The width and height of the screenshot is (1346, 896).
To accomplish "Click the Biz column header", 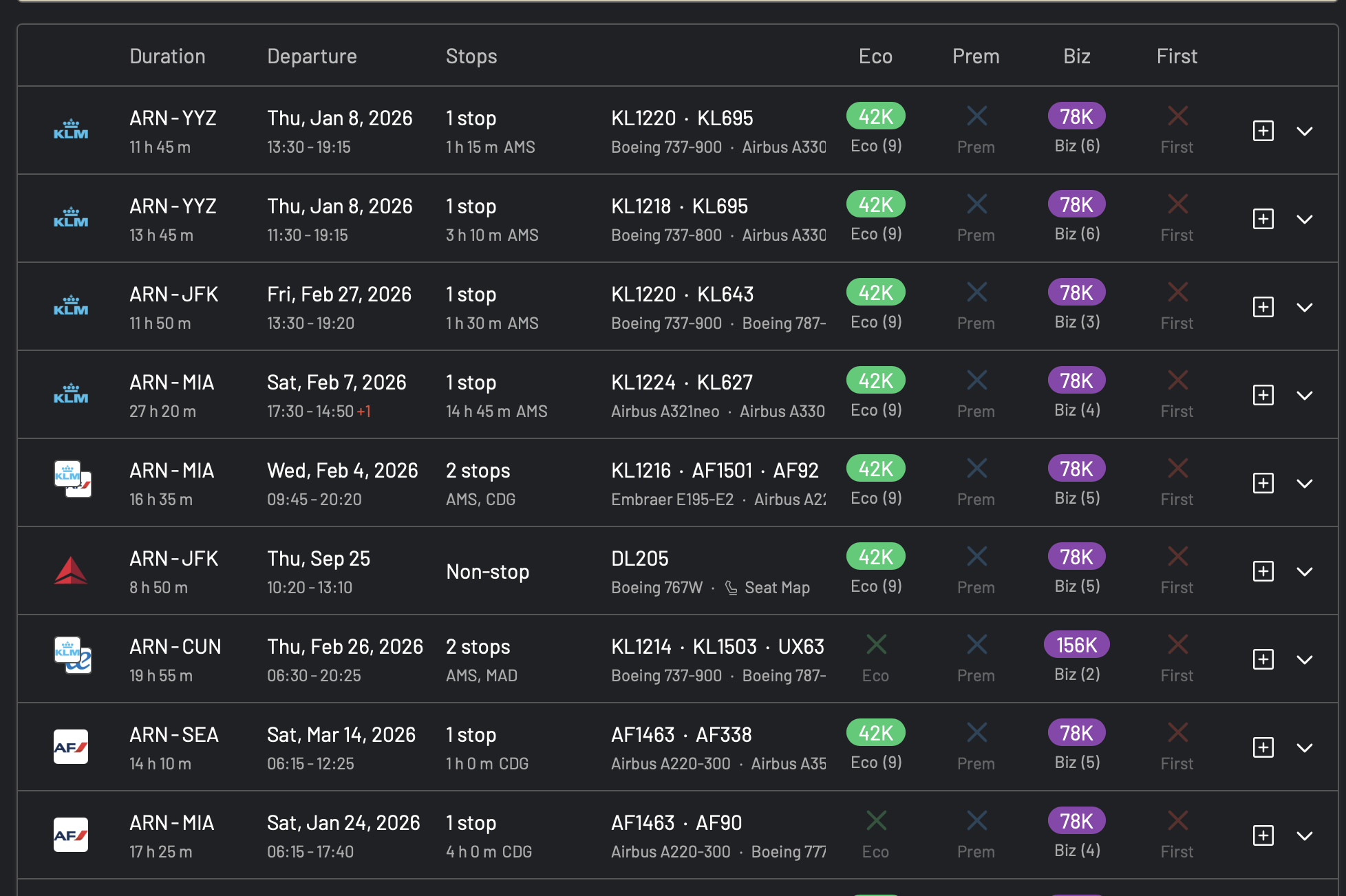I will tap(1076, 56).
